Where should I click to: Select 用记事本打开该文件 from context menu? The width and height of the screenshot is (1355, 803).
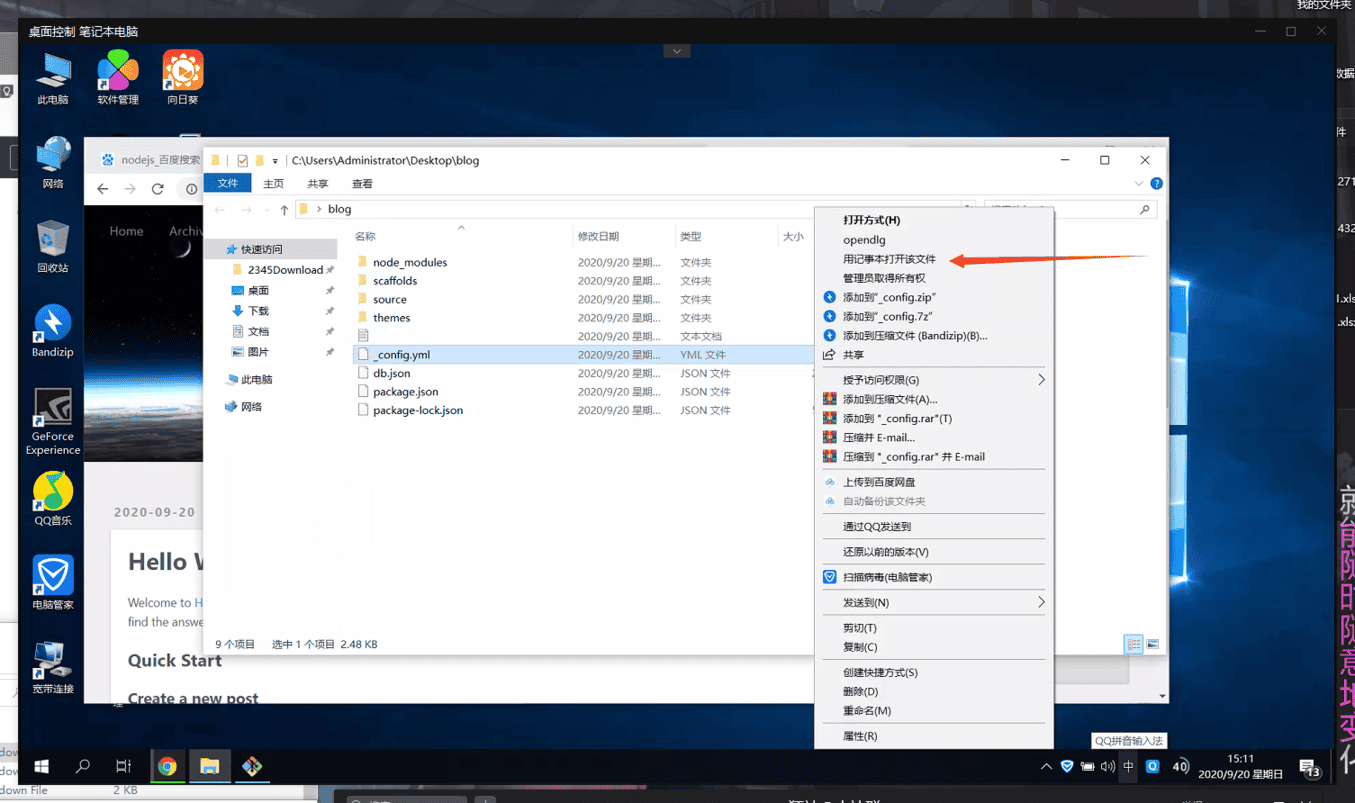pos(889,259)
